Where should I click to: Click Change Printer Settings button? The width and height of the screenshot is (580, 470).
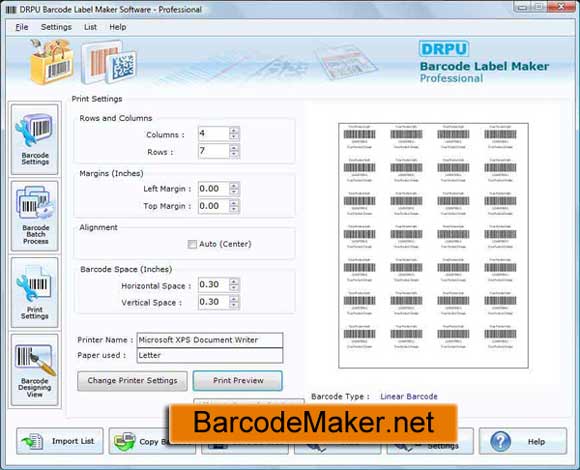(132, 381)
